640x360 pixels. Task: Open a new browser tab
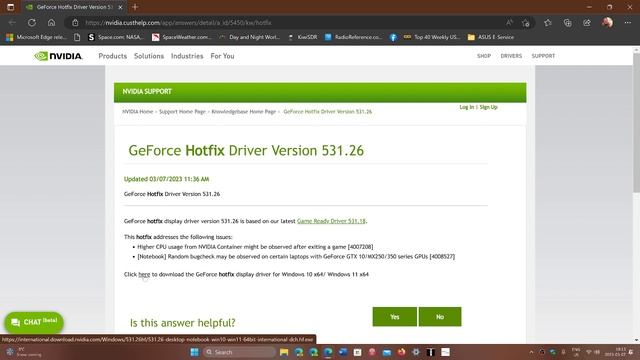pyautogui.click(x=135, y=7)
